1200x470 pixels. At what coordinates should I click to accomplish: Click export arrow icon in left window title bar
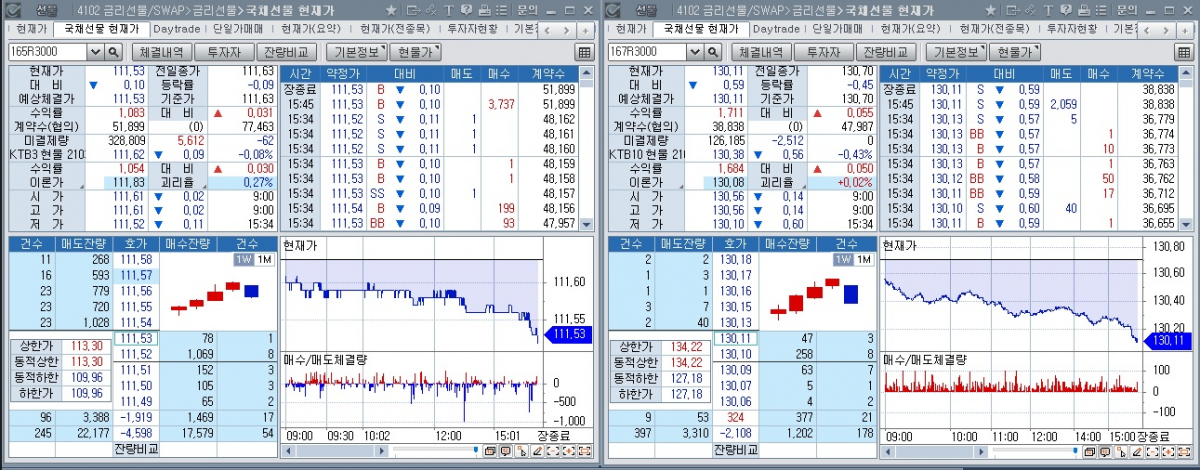click(x=413, y=10)
